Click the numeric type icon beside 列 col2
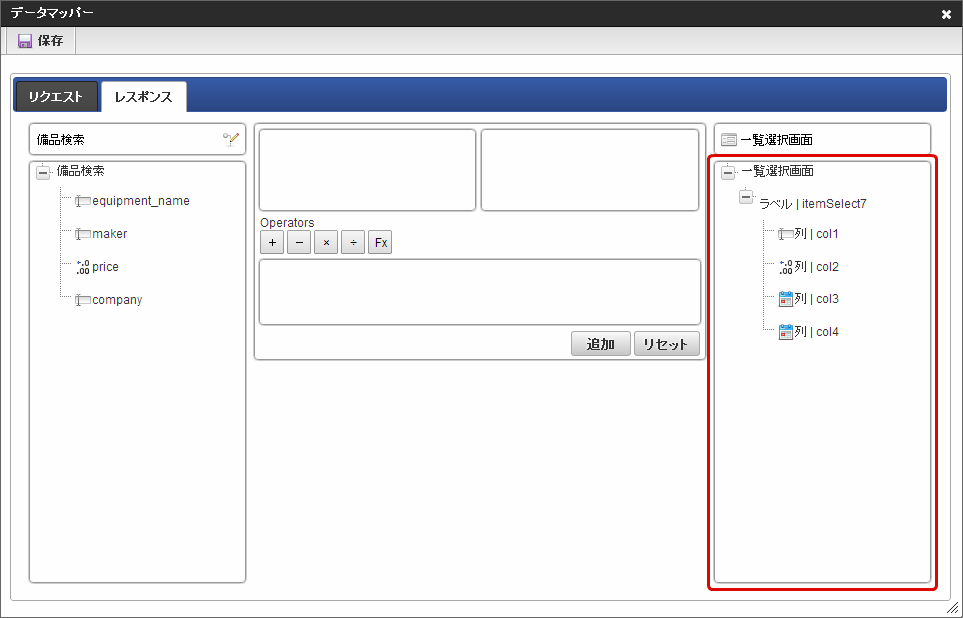Viewport: 963px width, 618px height. click(787, 266)
